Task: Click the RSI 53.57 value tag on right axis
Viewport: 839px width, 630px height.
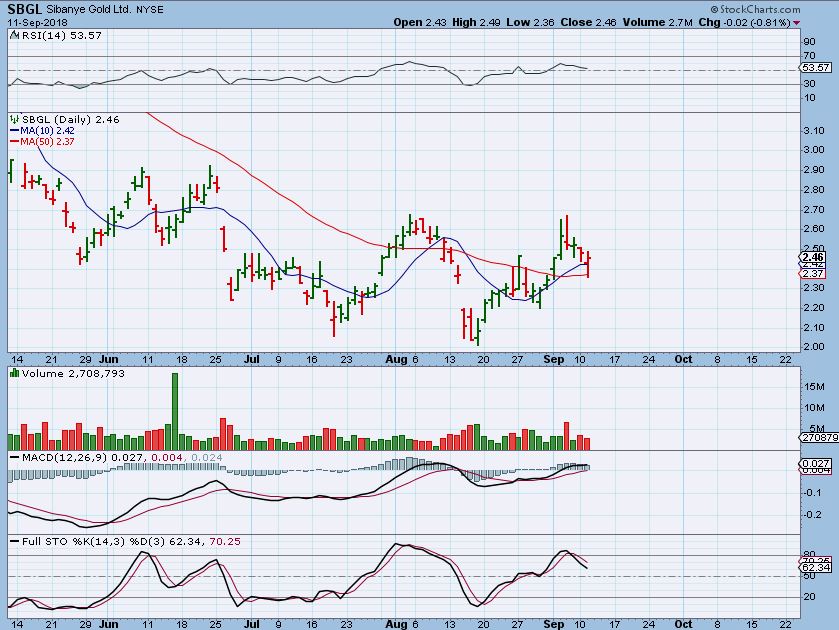Action: (817, 68)
